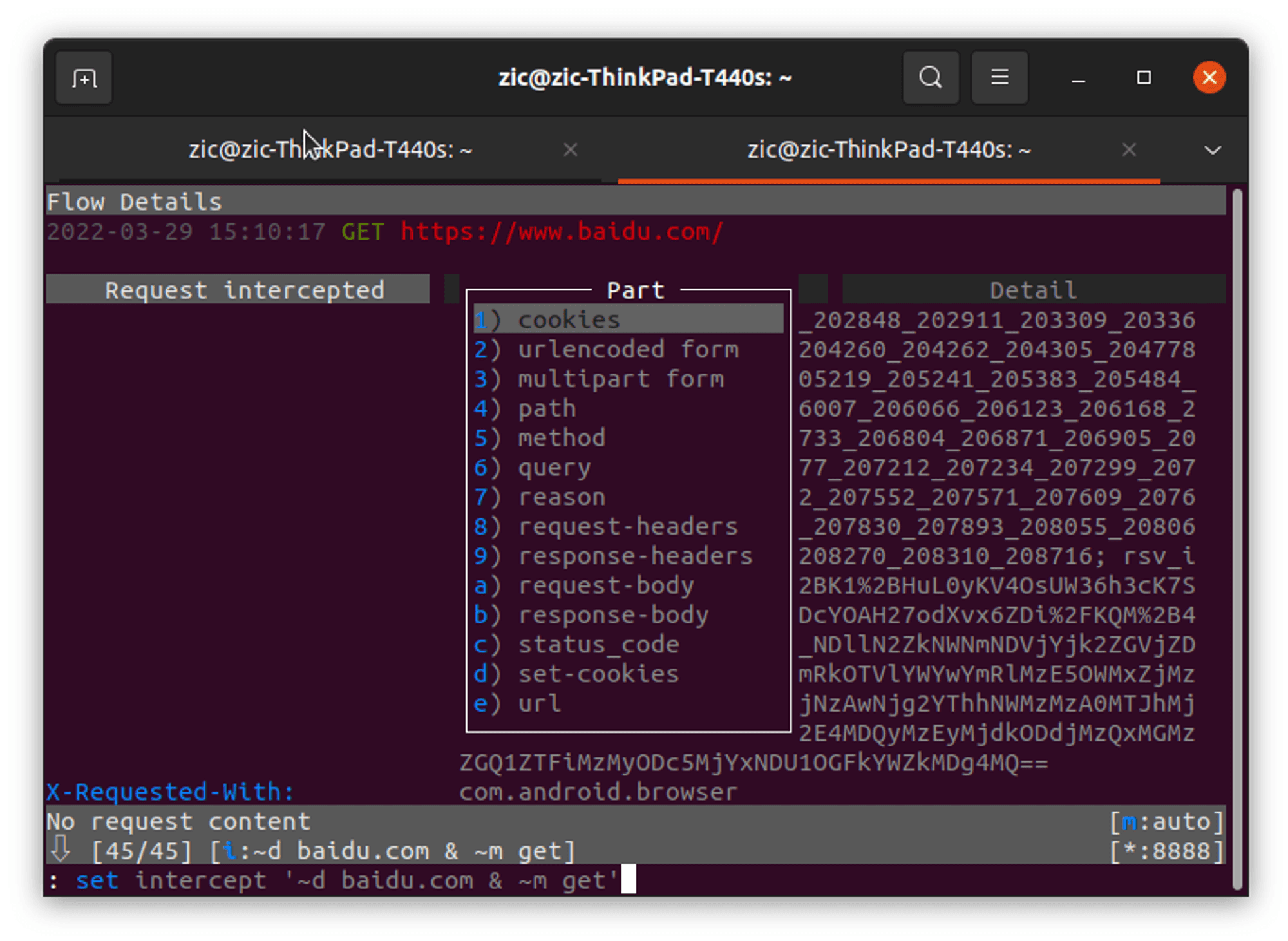Click the 'com.android.browser' header value
This screenshot has height=941, width=1288.
598,792
